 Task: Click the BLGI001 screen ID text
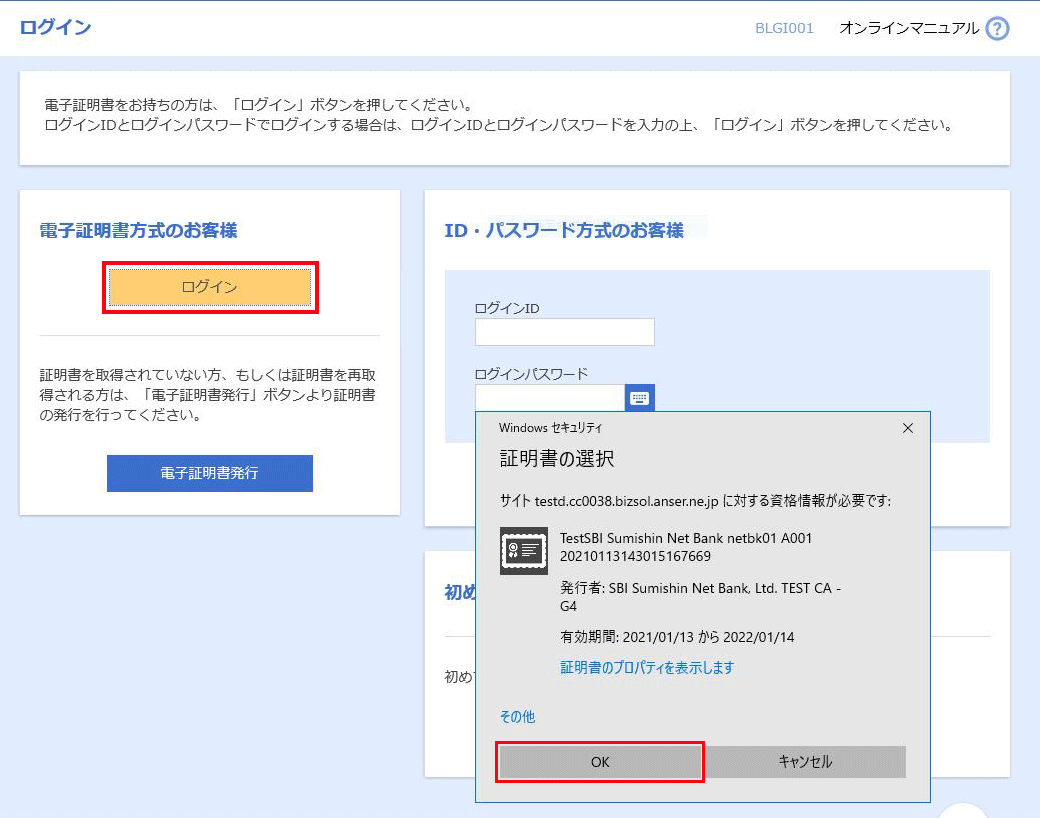pyautogui.click(x=784, y=28)
